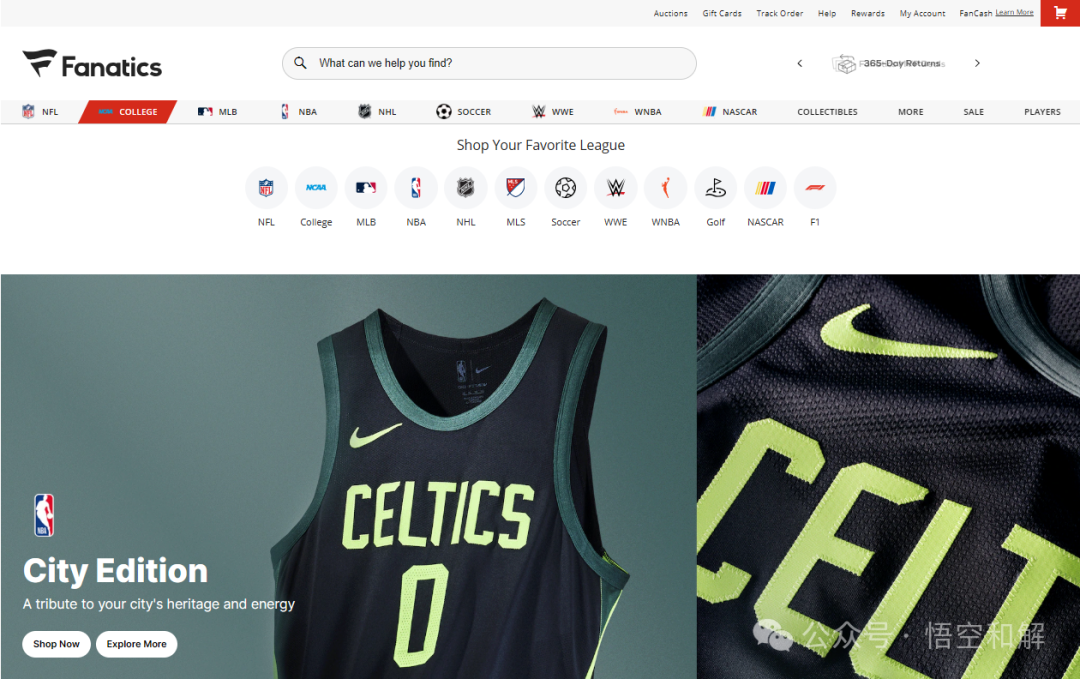
Task: Open the MLB navigation menu
Action: tap(218, 112)
